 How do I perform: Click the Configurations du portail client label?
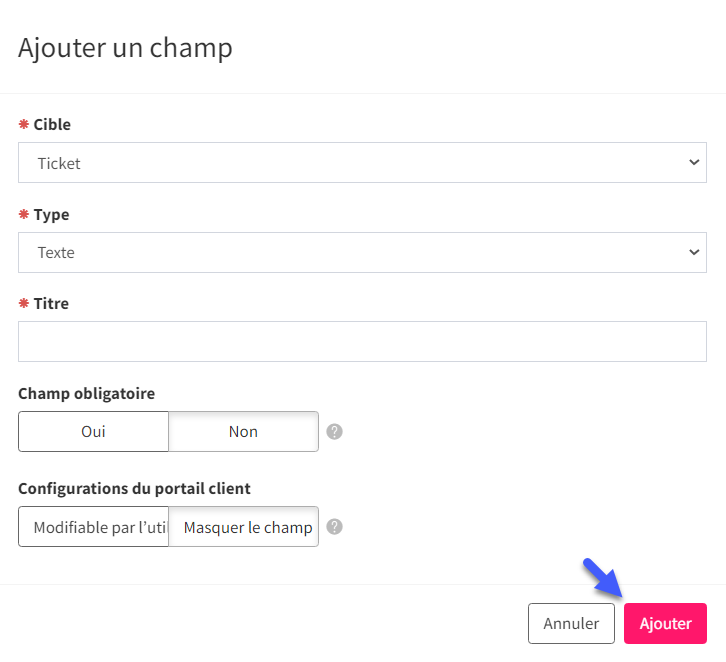[x=134, y=489]
